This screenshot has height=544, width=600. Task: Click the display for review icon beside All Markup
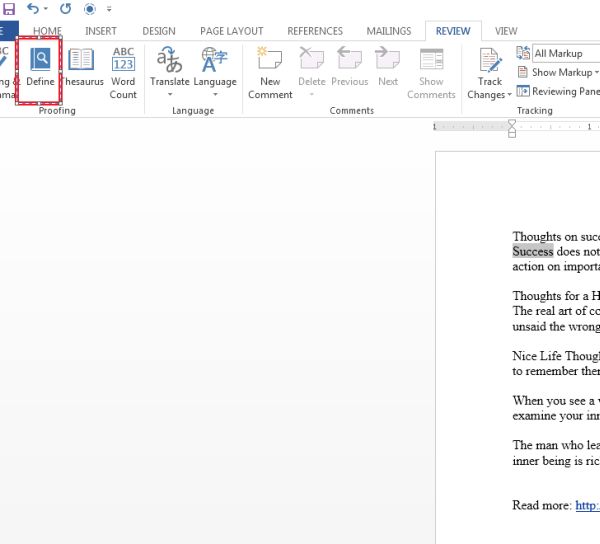(x=523, y=53)
